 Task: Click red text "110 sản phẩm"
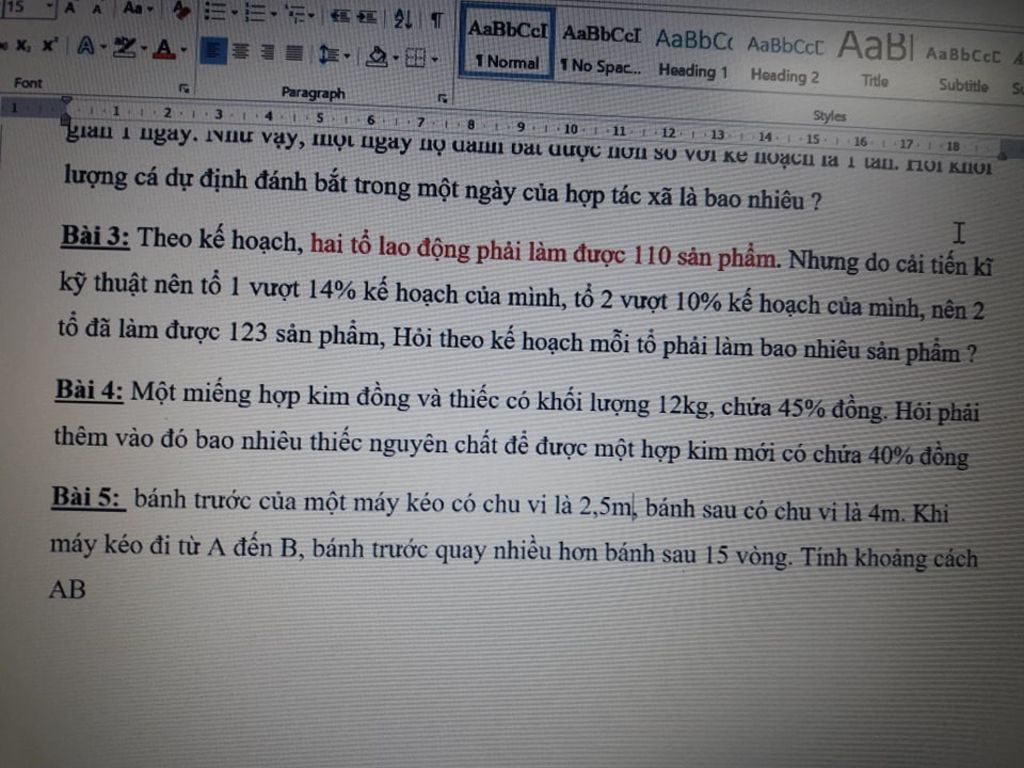[x=705, y=257]
